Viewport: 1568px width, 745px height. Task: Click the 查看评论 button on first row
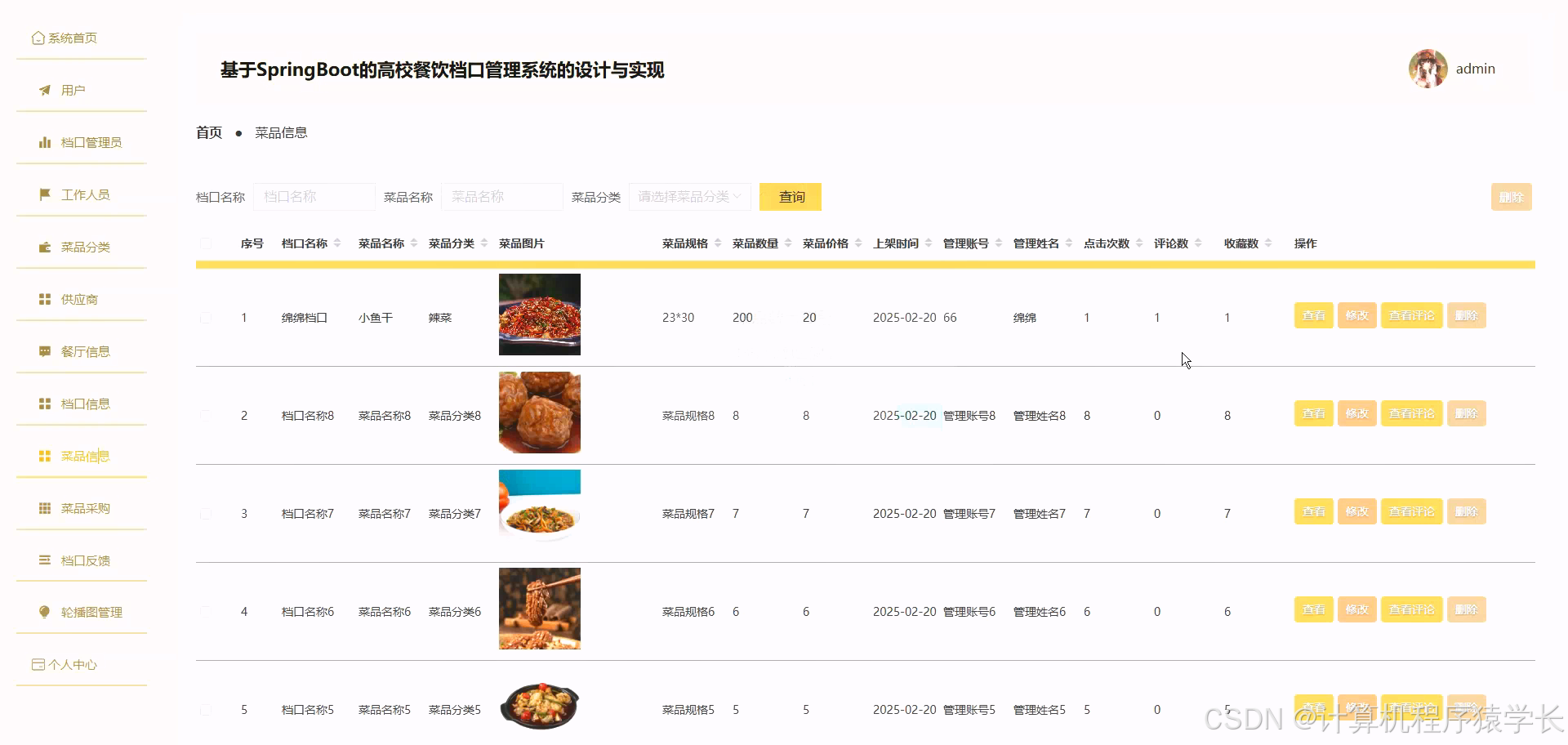(1410, 315)
